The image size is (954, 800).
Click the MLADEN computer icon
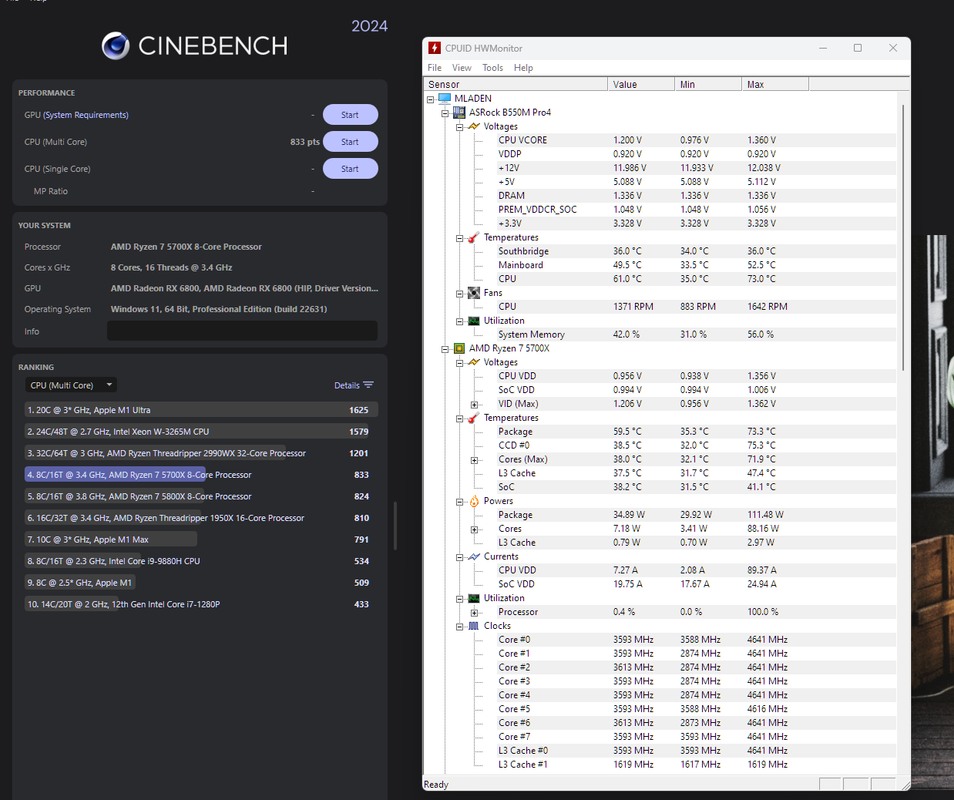click(445, 99)
